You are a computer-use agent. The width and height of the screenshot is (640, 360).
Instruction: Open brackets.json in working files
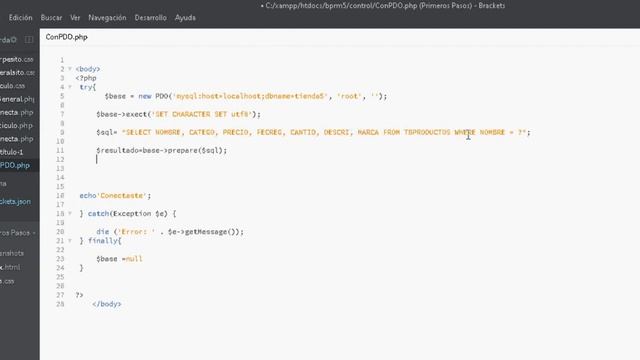(16, 201)
